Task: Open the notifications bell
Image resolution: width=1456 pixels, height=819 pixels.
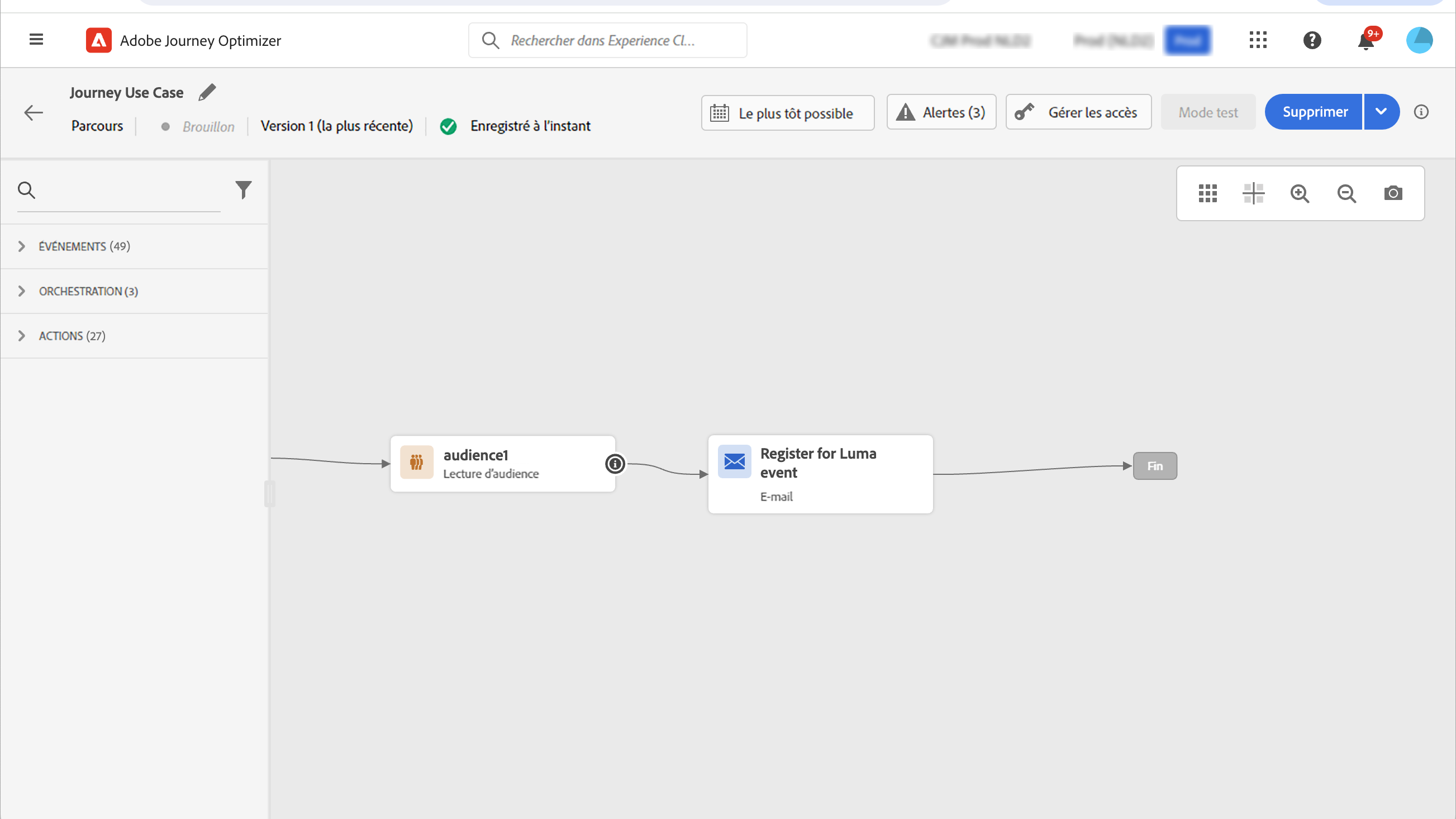Action: [1366, 41]
